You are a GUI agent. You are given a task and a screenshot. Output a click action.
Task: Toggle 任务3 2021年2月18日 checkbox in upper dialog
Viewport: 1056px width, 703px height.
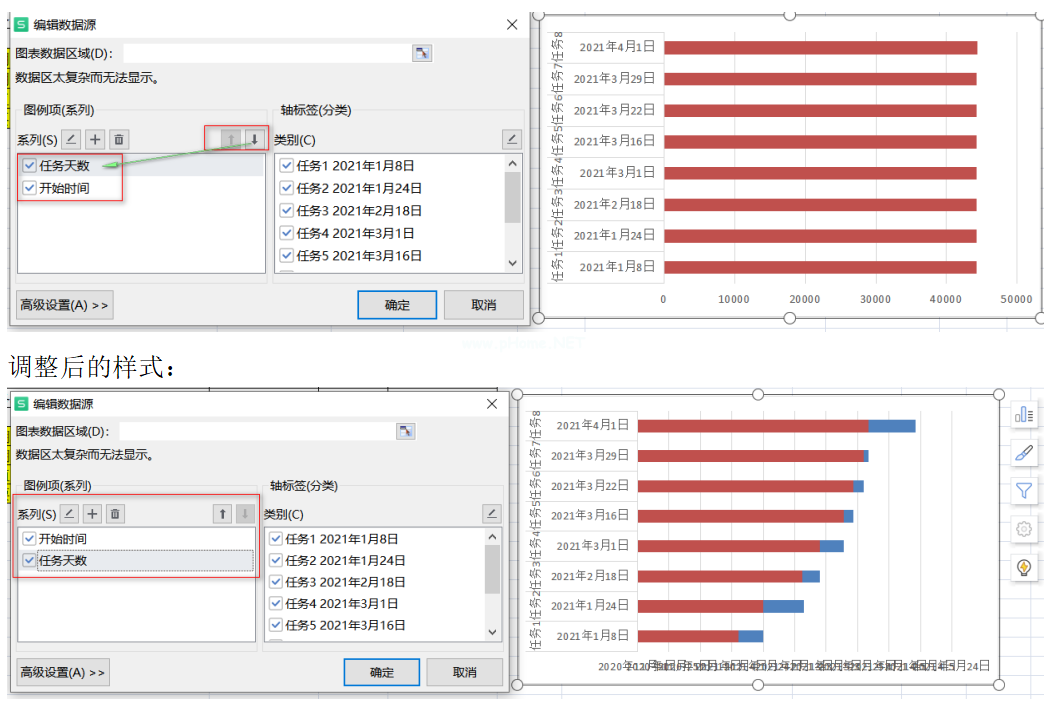click(x=287, y=211)
